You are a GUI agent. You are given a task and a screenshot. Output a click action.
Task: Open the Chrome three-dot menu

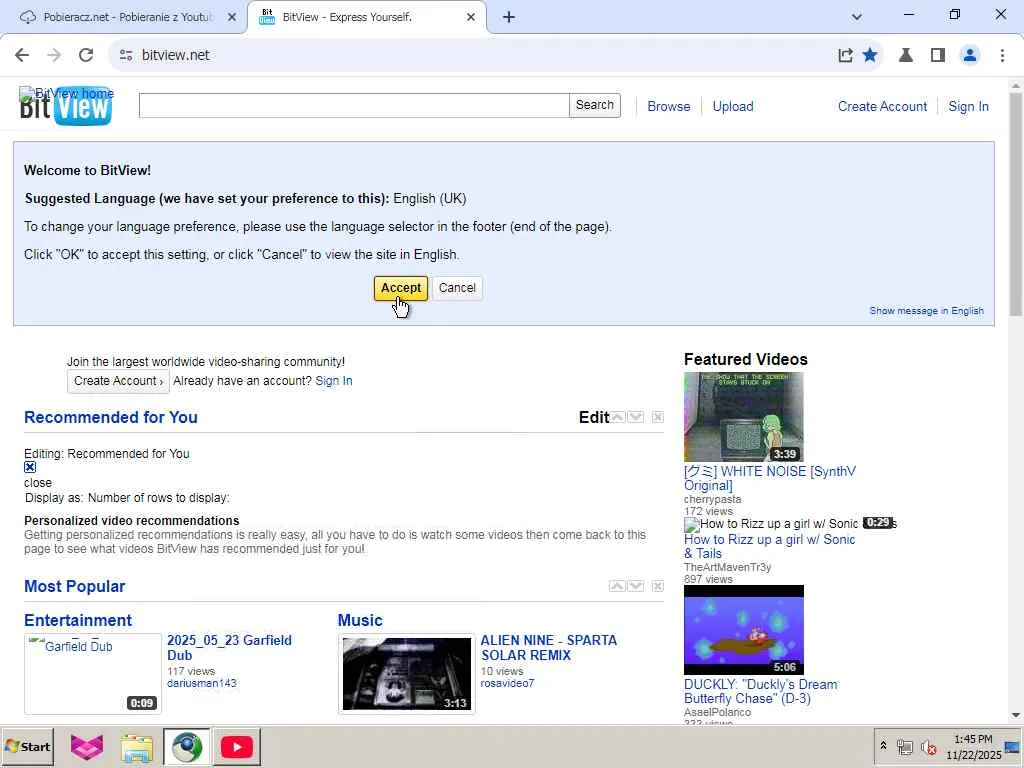click(1002, 56)
